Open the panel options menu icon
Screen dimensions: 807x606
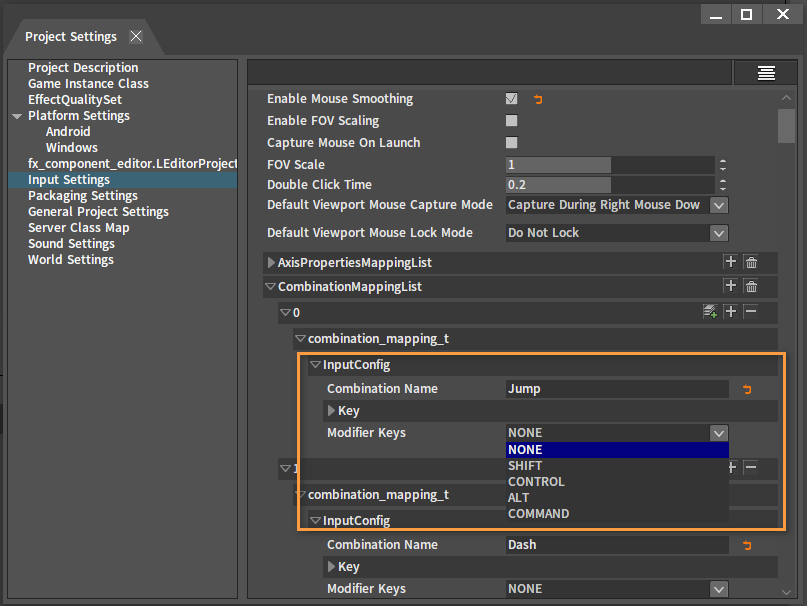pos(766,73)
